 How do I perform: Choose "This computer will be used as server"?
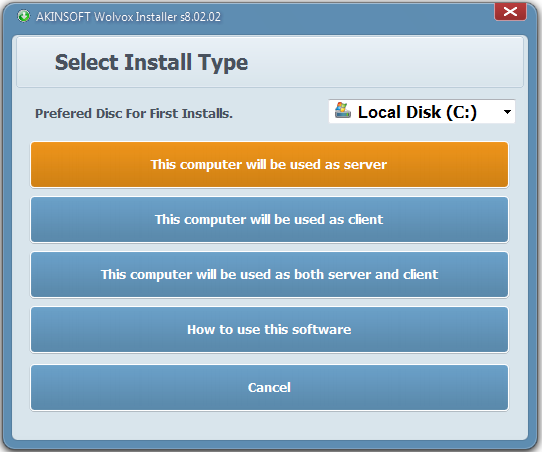pyautogui.click(x=269, y=164)
